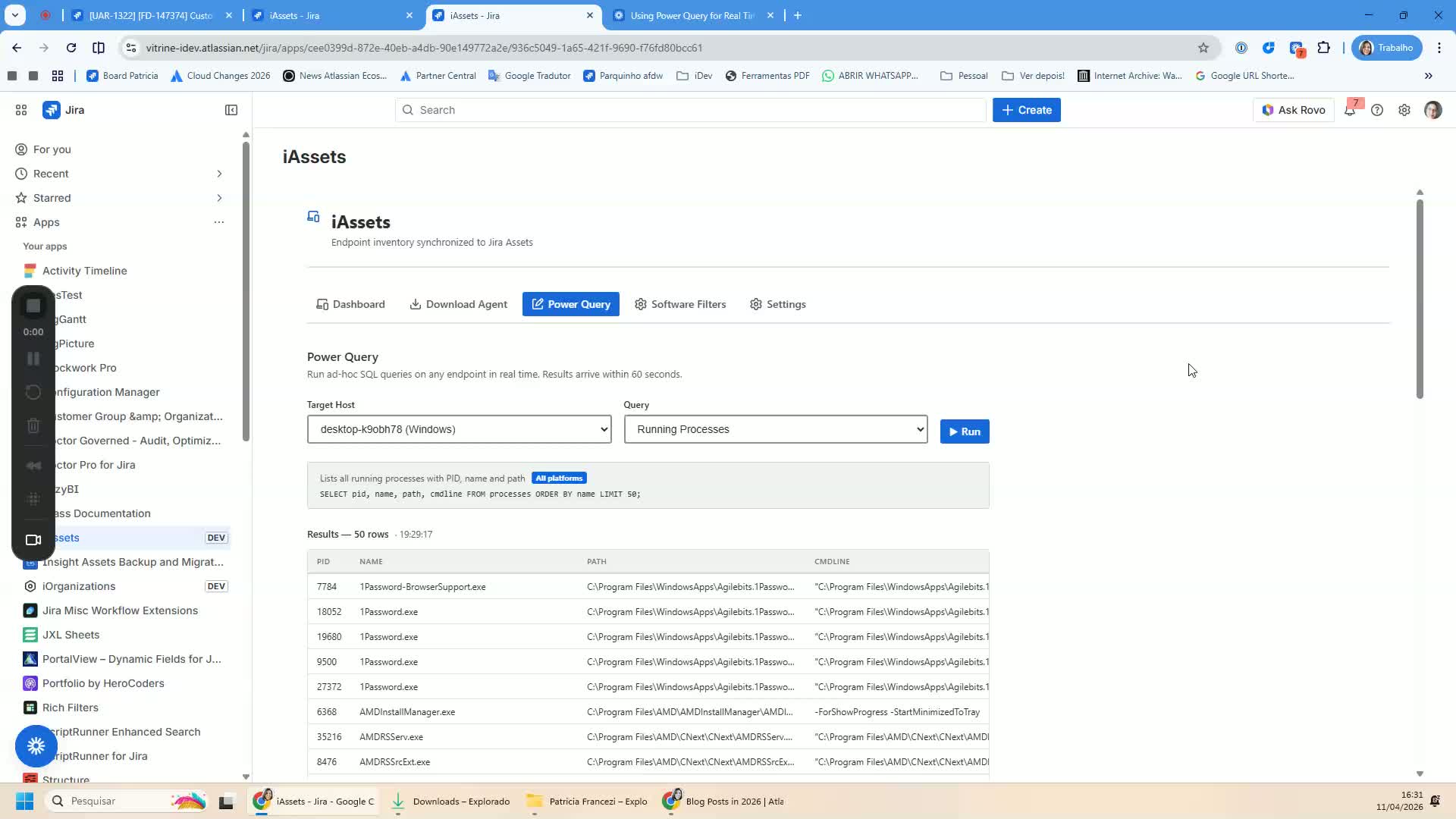Open Windows Start menu
The image size is (1456, 819).
click(24, 801)
